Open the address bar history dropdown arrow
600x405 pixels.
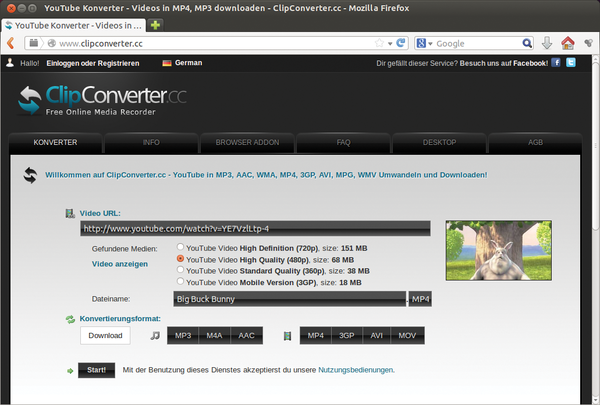point(390,44)
